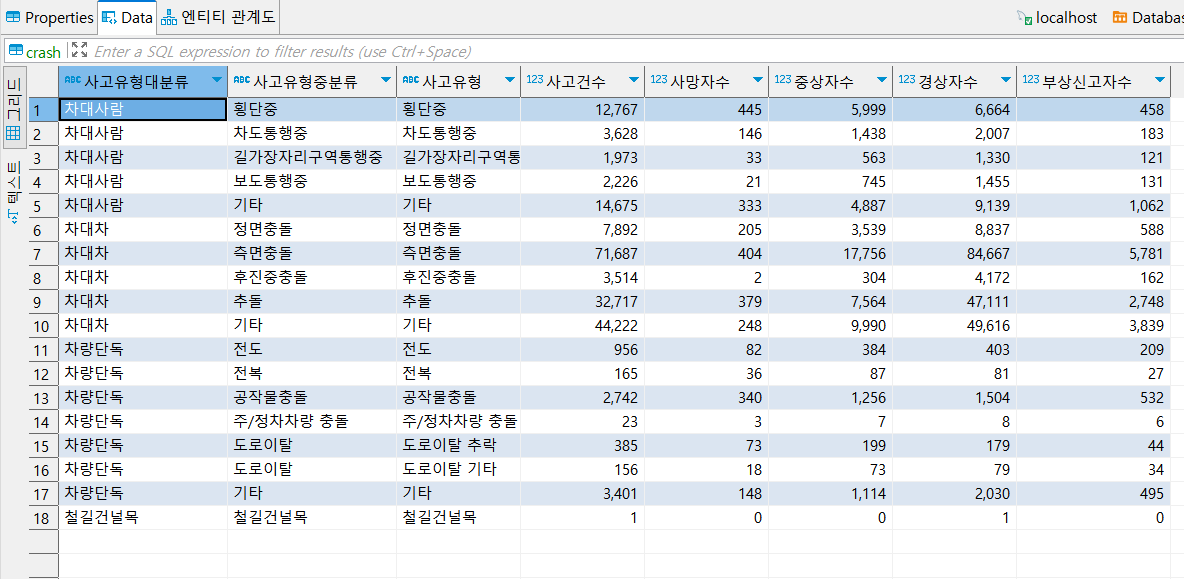Image resolution: width=1184 pixels, height=579 pixels.
Task: Switch to the Properties tab
Action: [x=49, y=17]
